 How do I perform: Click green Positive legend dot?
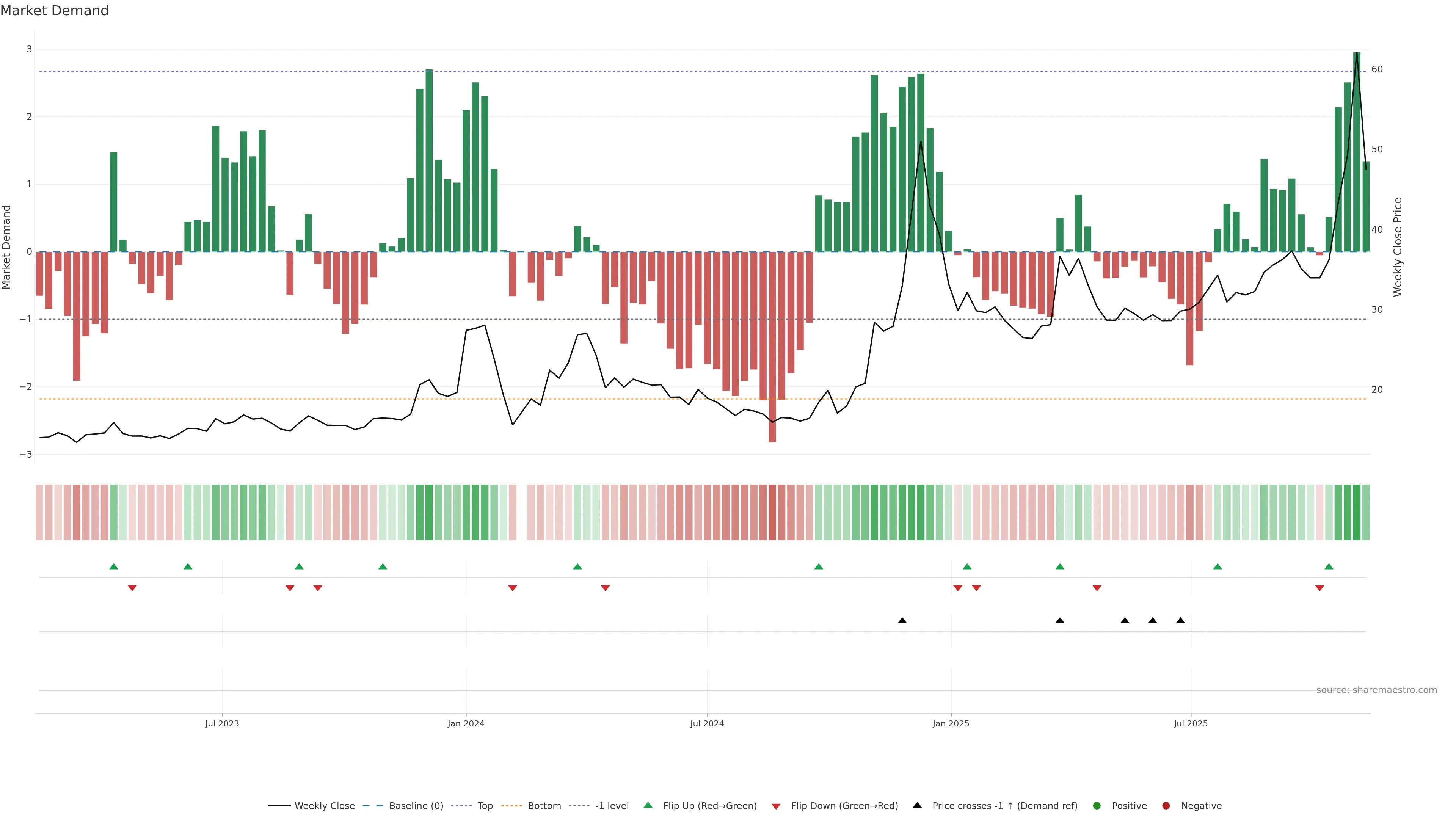[x=1097, y=805]
